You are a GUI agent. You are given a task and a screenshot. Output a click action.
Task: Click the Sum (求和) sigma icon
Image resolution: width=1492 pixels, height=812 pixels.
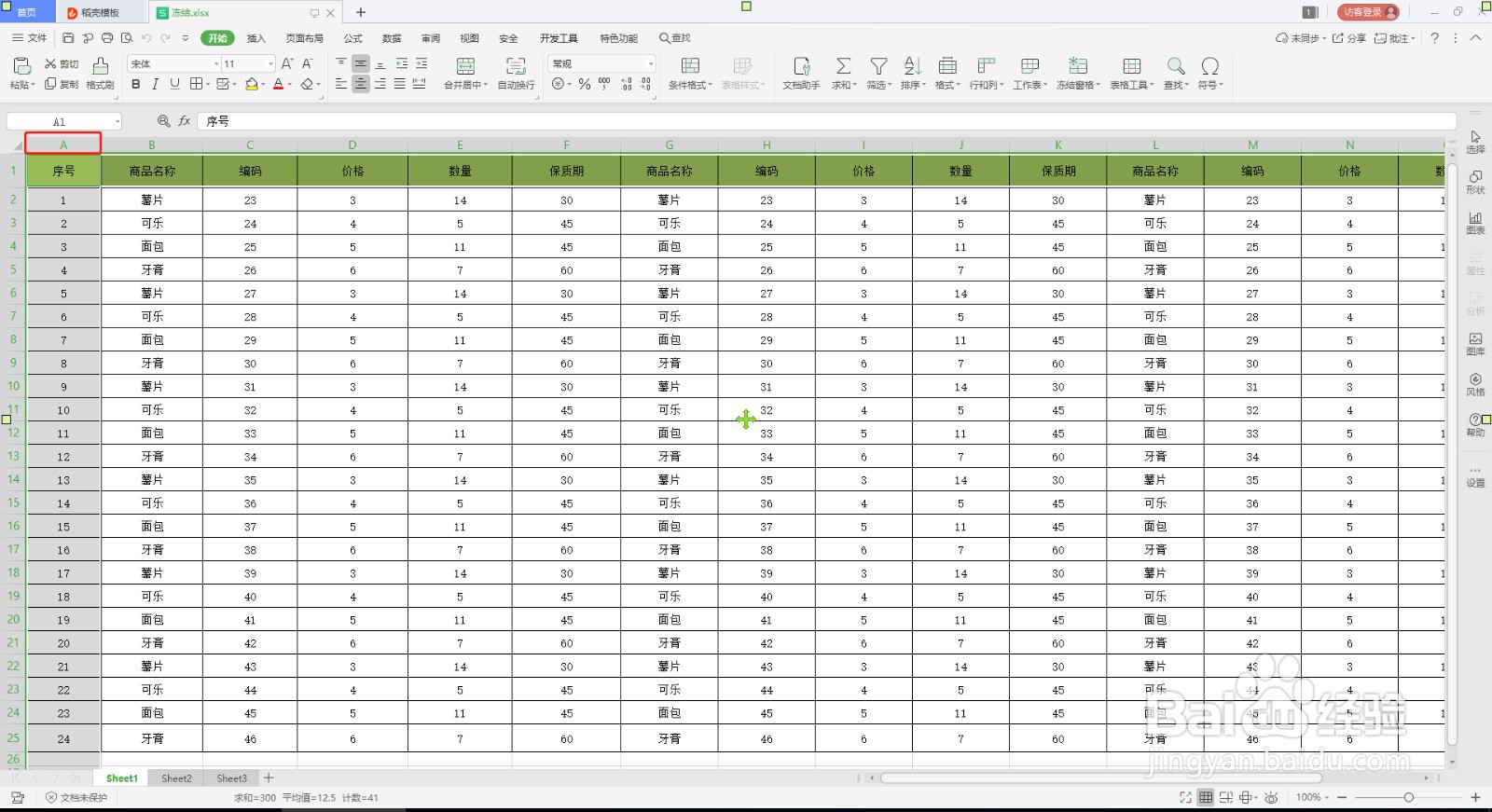point(843,66)
